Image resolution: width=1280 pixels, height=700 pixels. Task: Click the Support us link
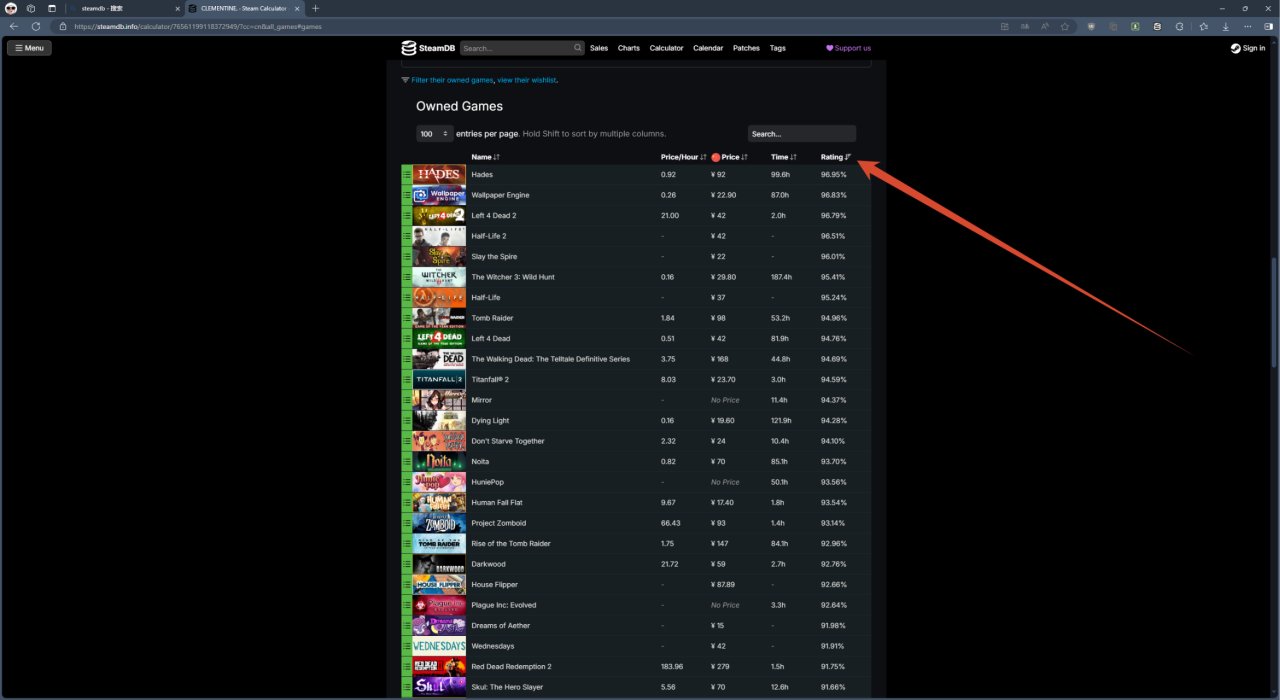(848, 48)
